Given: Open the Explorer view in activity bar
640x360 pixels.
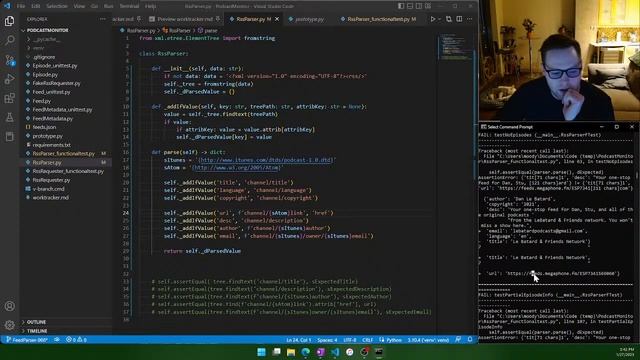Looking at the screenshot, I should click(9, 21).
